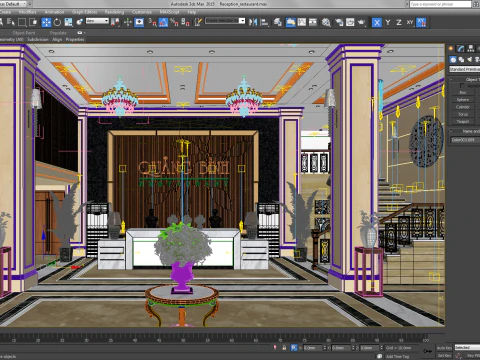480x360 pixels.
Task: Click the help keyword search field
Action: (x=440, y=4)
